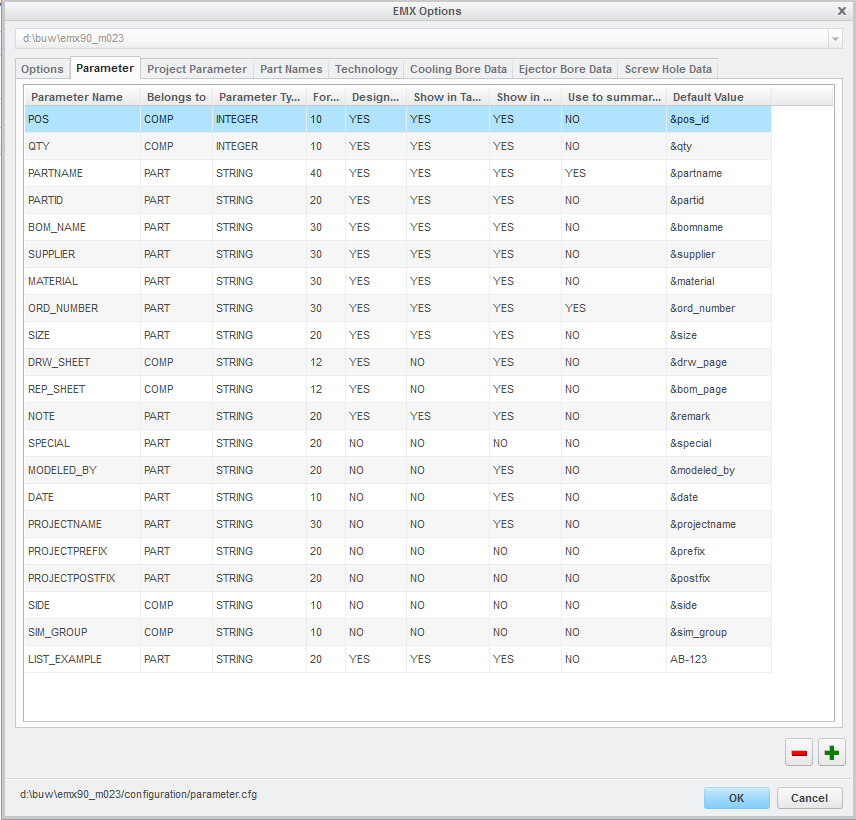This screenshot has height=820, width=856.
Task: Click the Belongs to column header
Action: (176, 97)
